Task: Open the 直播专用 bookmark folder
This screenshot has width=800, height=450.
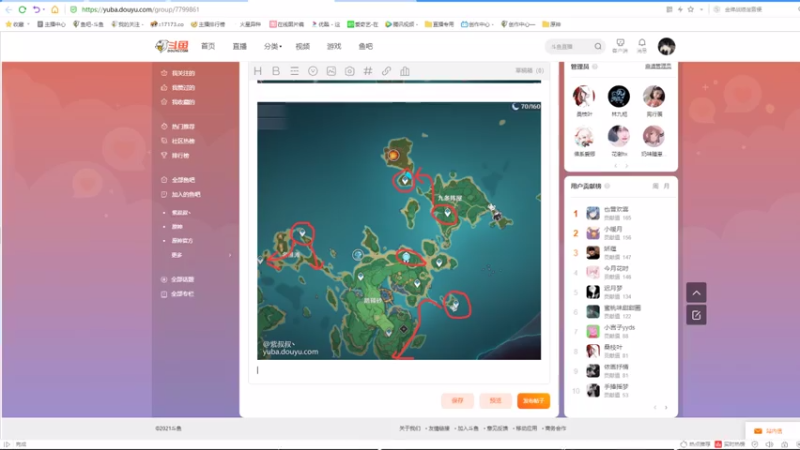Action: [x=439, y=24]
